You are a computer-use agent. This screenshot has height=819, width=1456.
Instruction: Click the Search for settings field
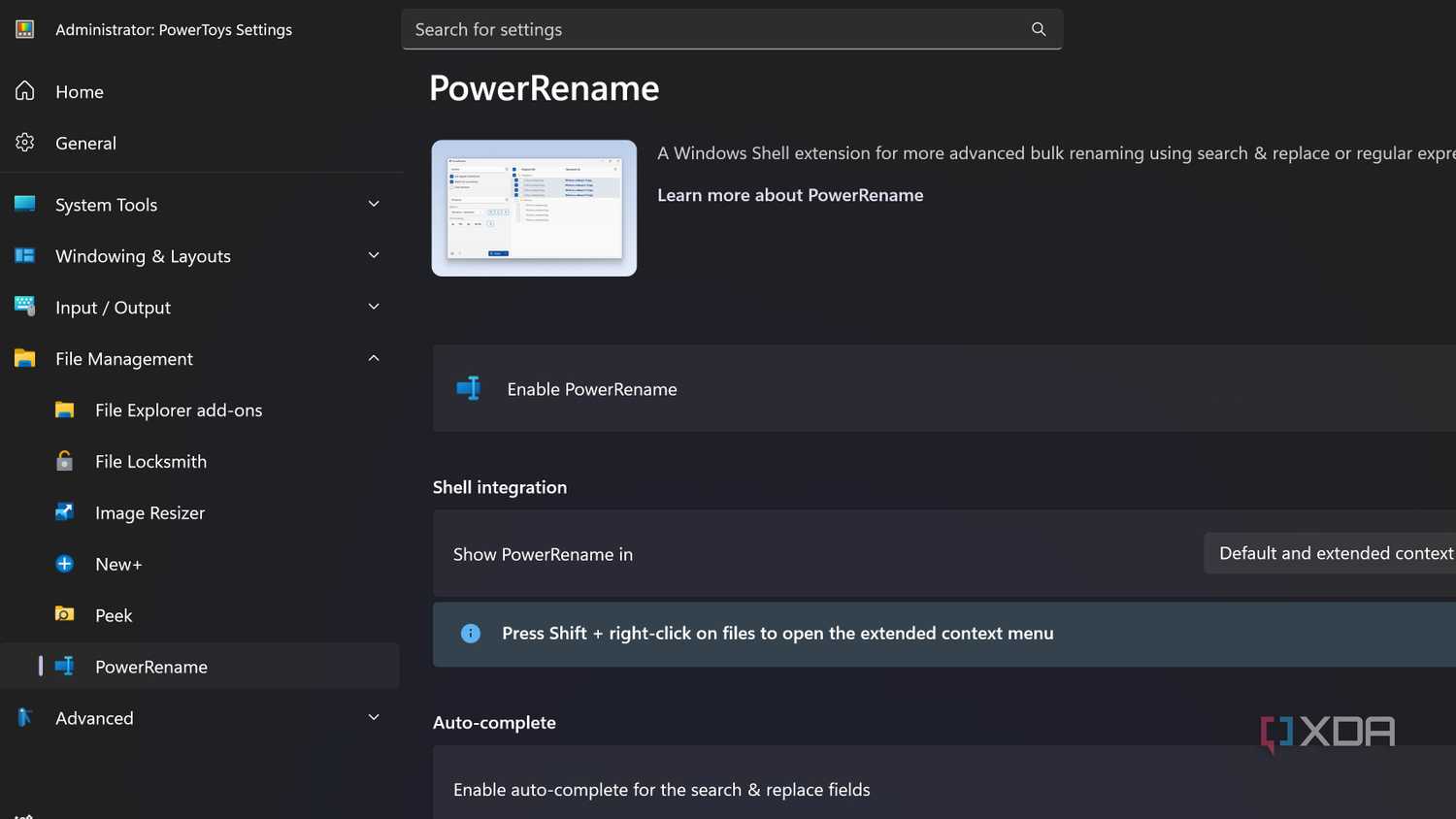click(x=679, y=29)
